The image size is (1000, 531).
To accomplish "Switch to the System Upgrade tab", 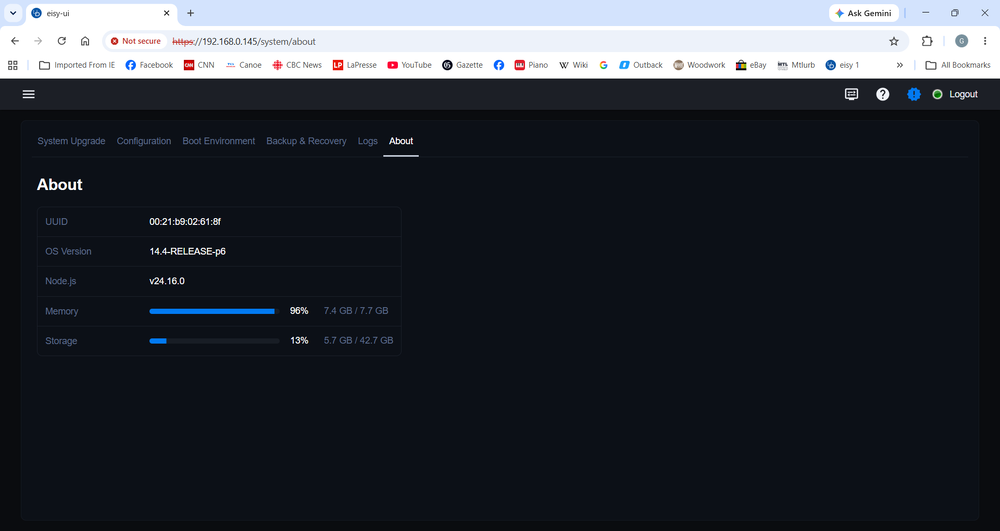I will click(x=71, y=141).
